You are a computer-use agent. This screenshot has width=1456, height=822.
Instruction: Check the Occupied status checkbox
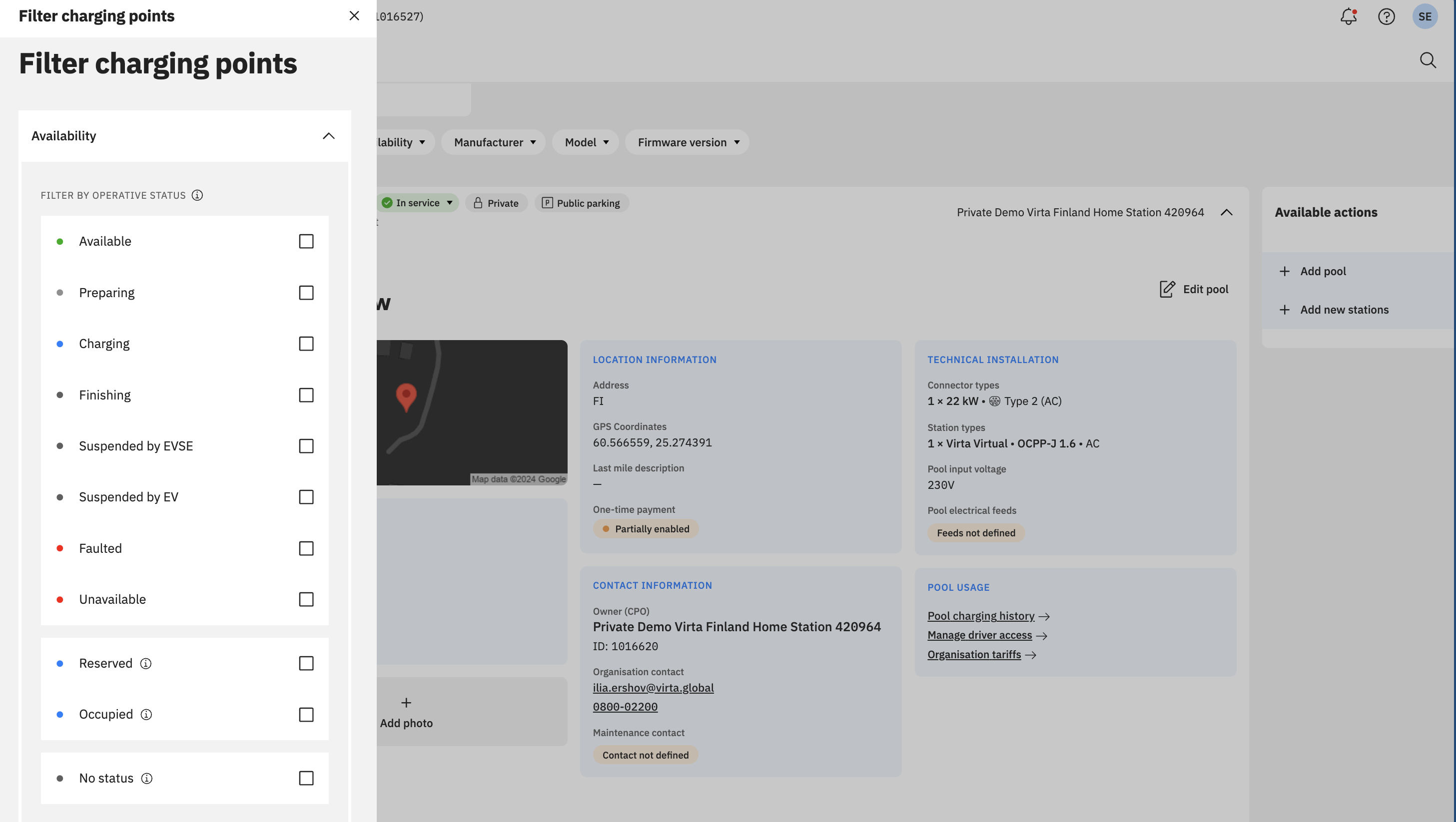click(x=306, y=715)
